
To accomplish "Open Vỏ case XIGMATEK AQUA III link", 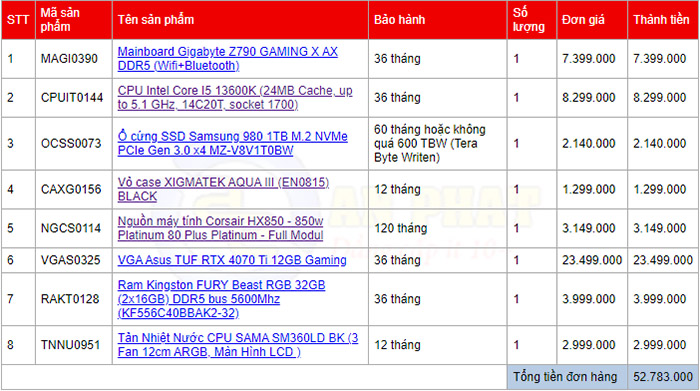I will [x=223, y=189].
